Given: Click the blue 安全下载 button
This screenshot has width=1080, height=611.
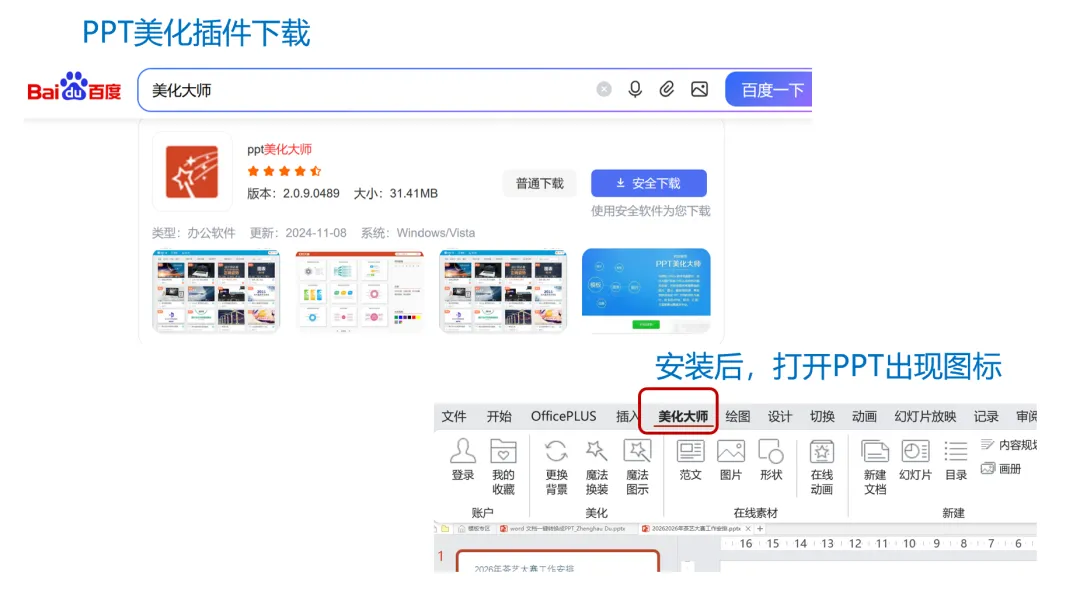Looking at the screenshot, I should tap(649, 183).
